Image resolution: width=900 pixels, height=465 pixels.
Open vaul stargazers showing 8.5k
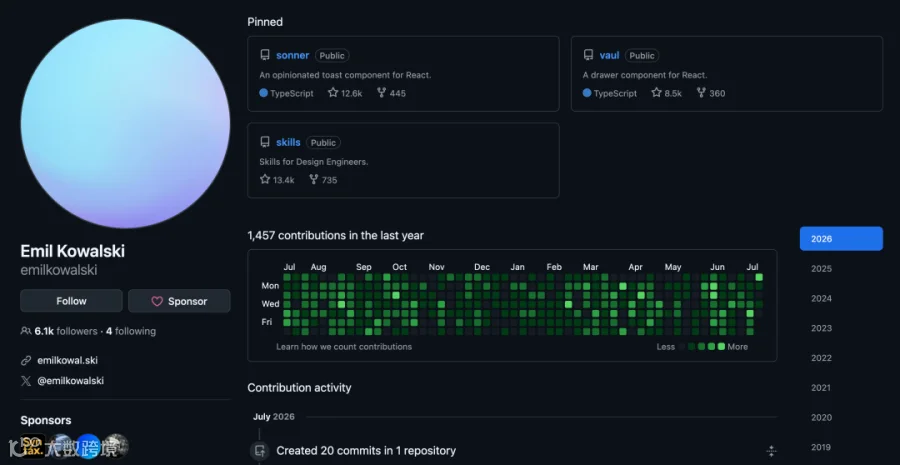666,93
